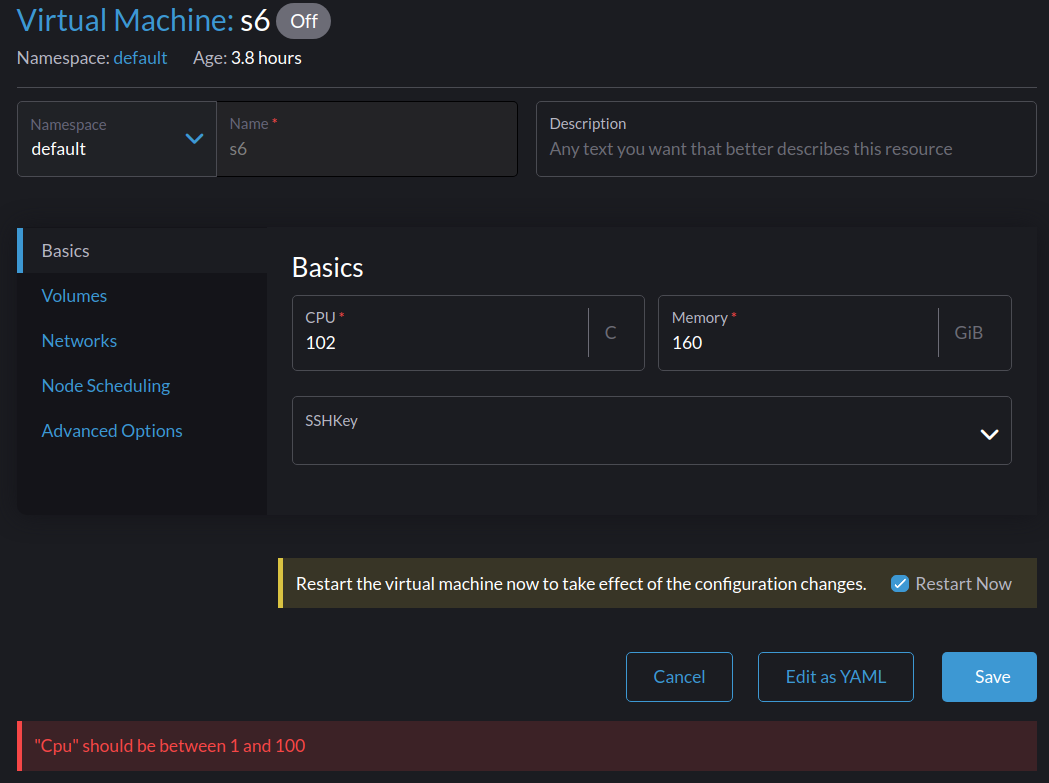Click the Off status badge
The width and height of the screenshot is (1049, 783).
303,21
